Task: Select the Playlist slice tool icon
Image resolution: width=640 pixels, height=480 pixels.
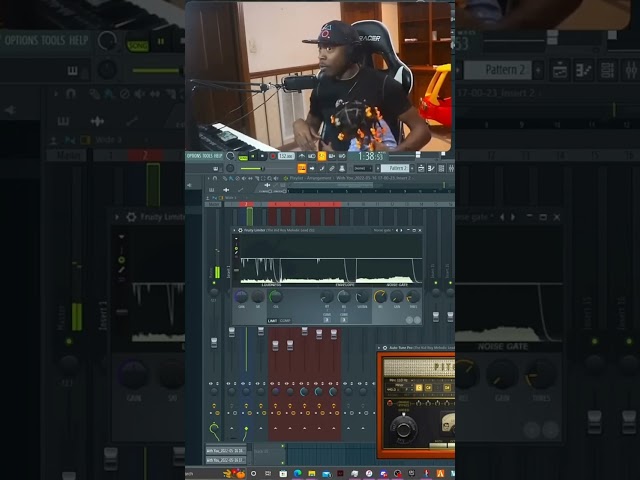Action: (257, 178)
